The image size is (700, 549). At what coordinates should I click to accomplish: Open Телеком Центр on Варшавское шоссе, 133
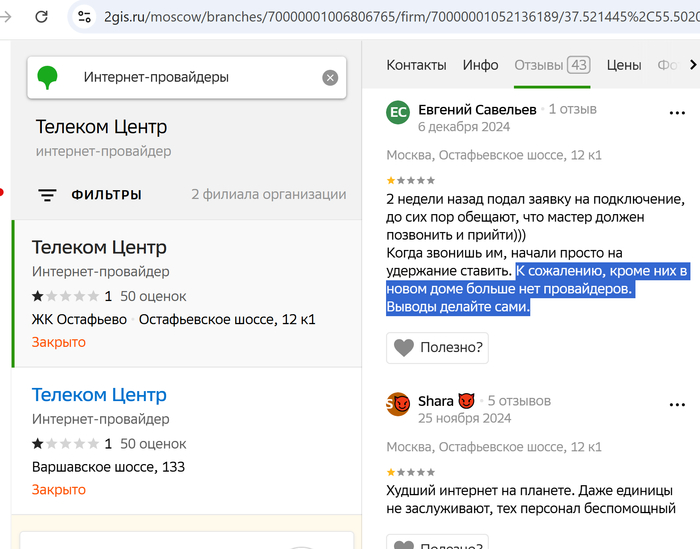(99, 395)
